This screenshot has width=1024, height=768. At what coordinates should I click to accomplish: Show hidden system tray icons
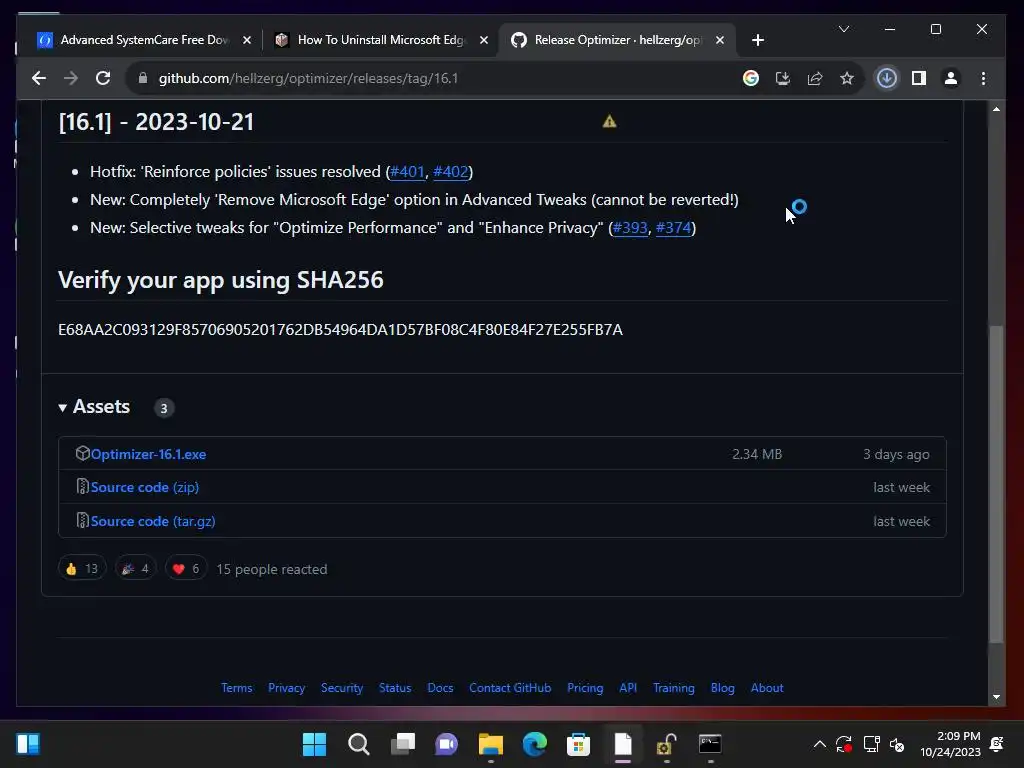pos(819,744)
